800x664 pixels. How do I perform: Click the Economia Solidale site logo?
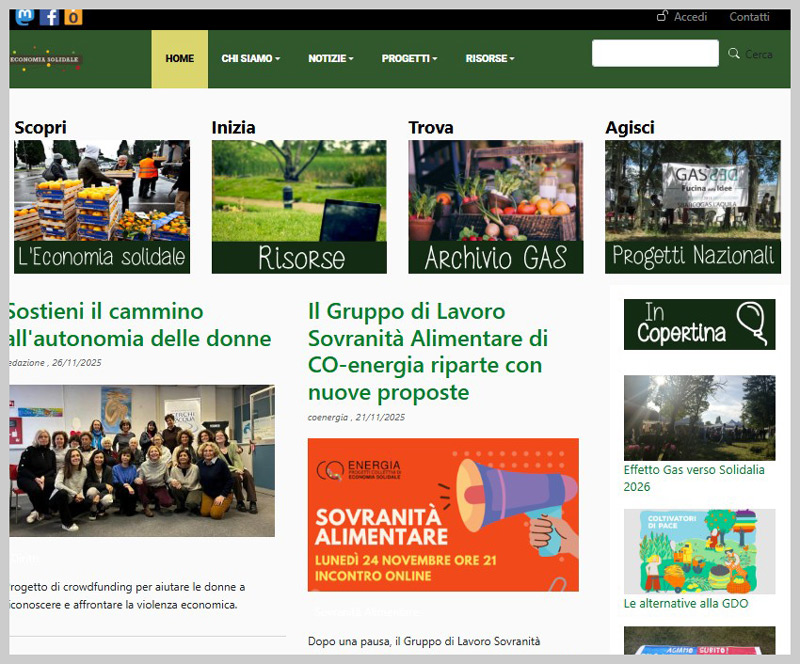pos(46,60)
